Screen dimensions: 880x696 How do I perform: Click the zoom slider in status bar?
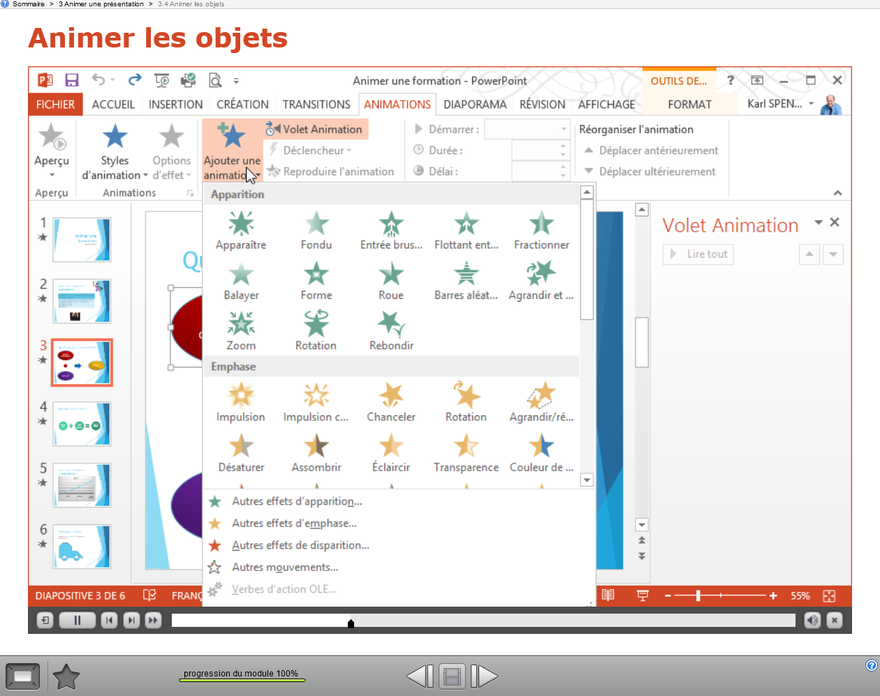(x=720, y=596)
